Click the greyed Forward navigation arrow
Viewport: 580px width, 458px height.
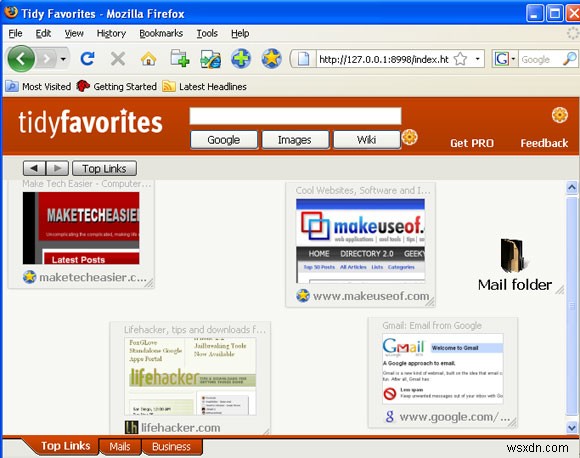tap(47, 59)
